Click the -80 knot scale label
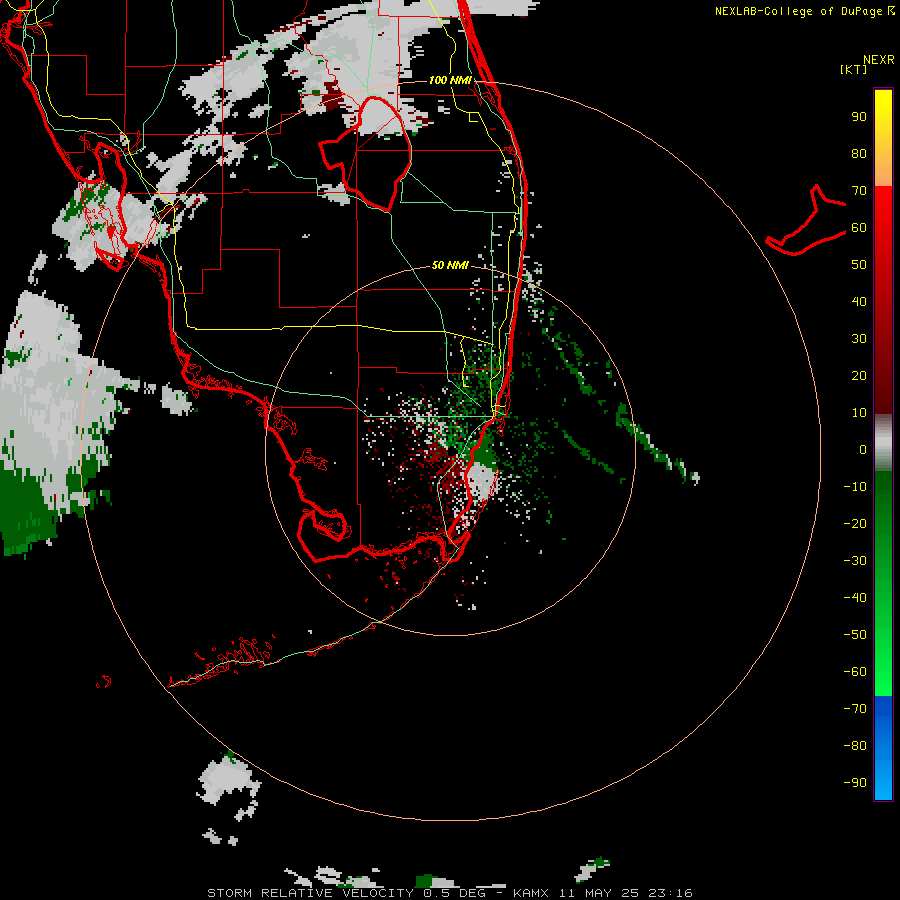Viewport: 900px width, 900px height. pos(855,746)
